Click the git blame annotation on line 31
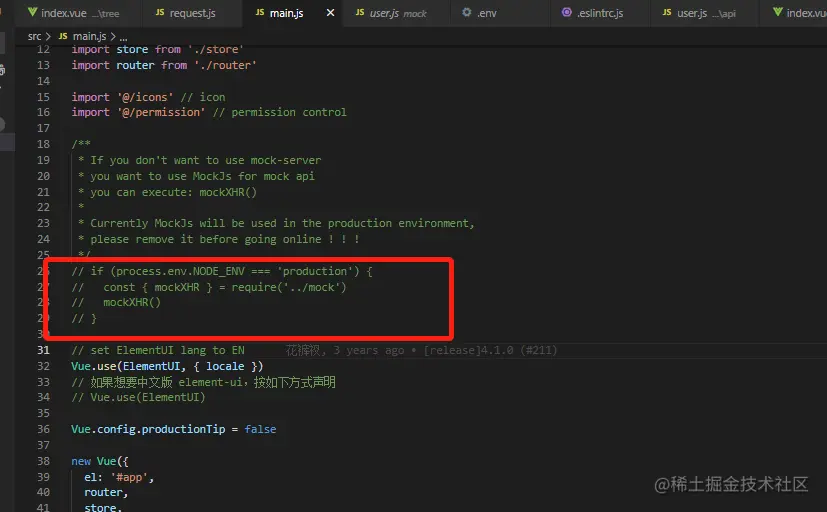Screen dimensions: 827x512 point(421,350)
